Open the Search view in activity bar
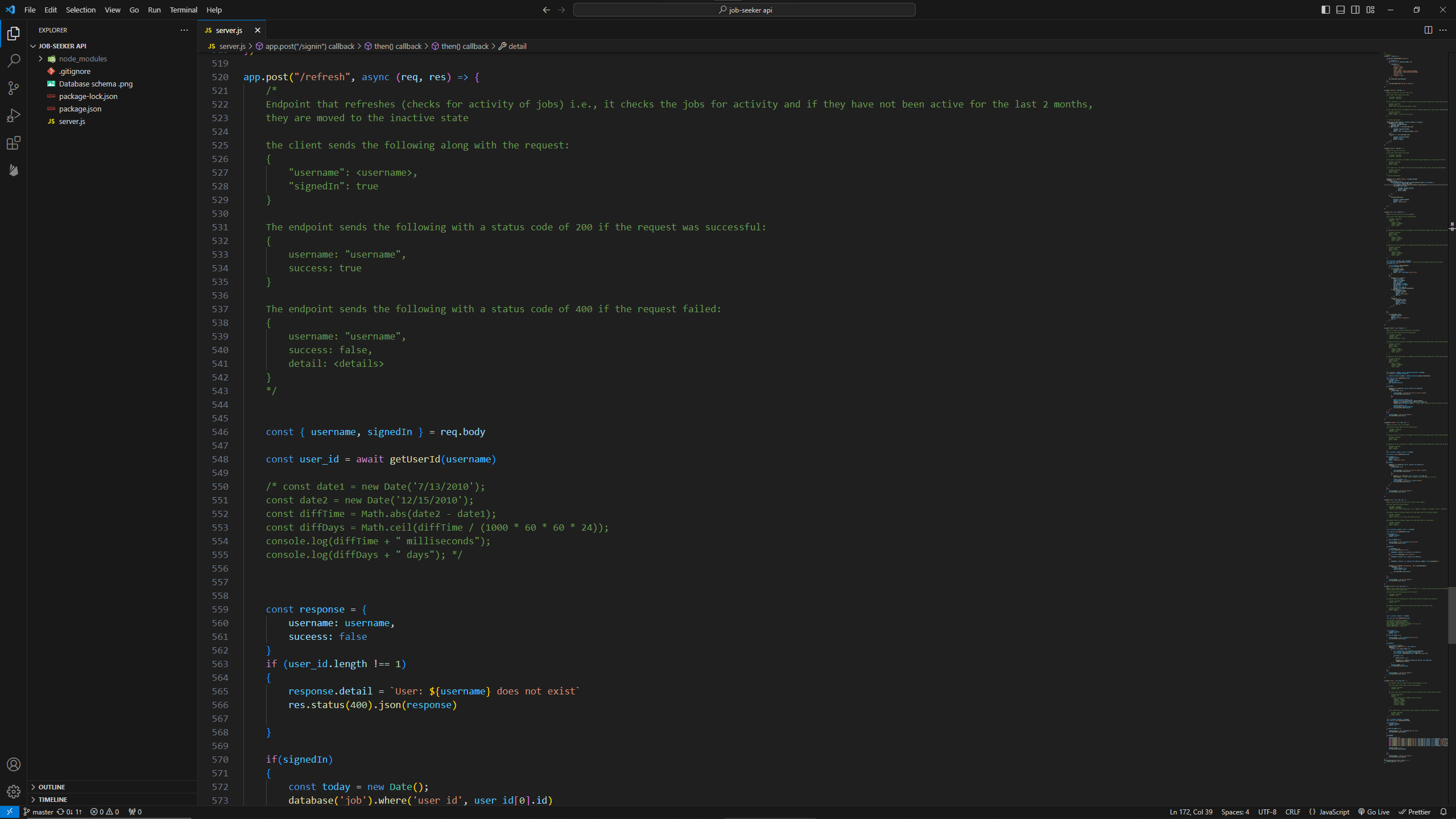Screen dimensions: 1456x819 click(14, 60)
